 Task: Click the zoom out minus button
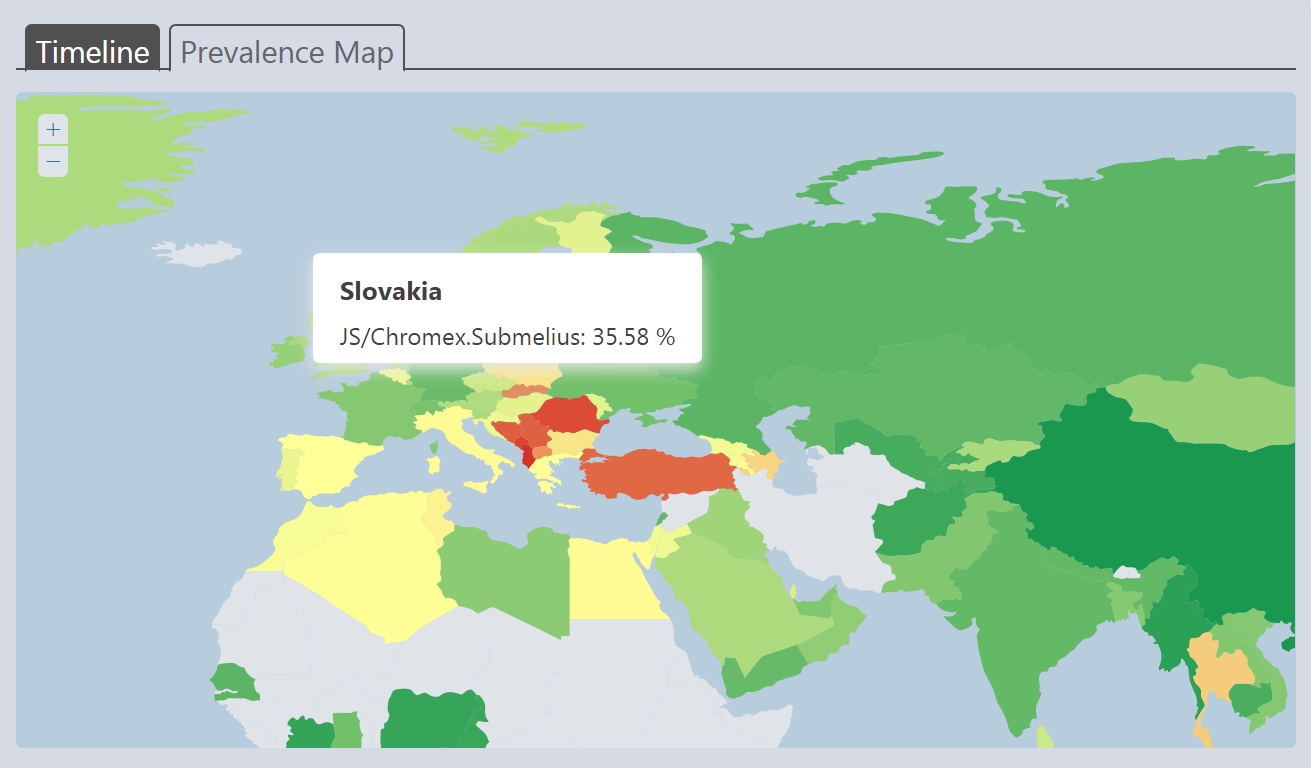pos(53,161)
